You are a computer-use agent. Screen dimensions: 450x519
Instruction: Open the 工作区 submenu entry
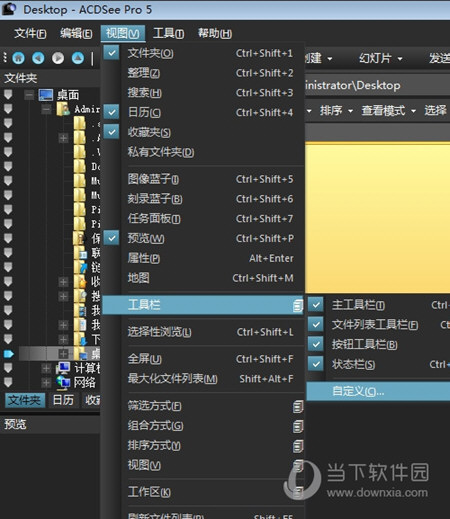click(203, 492)
